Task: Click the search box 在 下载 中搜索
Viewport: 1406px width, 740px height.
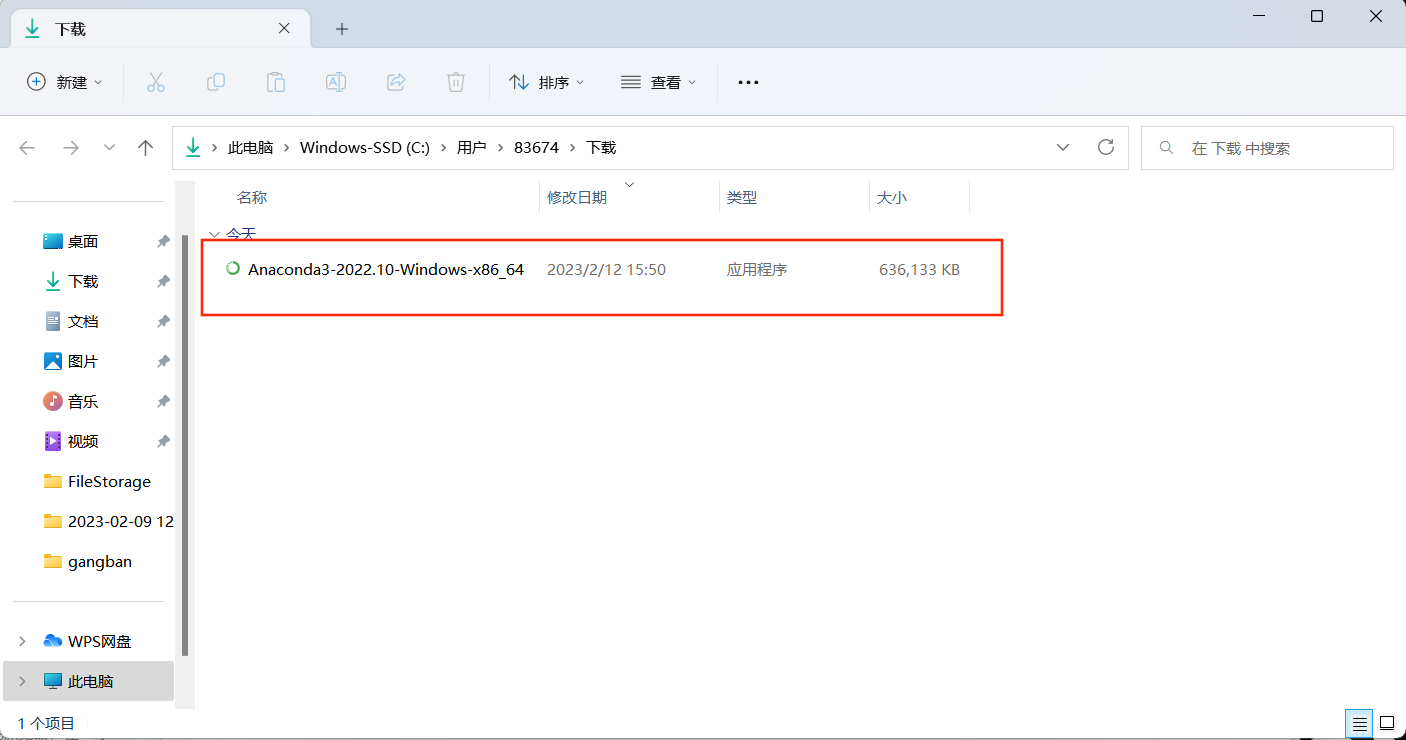Action: (x=1267, y=148)
